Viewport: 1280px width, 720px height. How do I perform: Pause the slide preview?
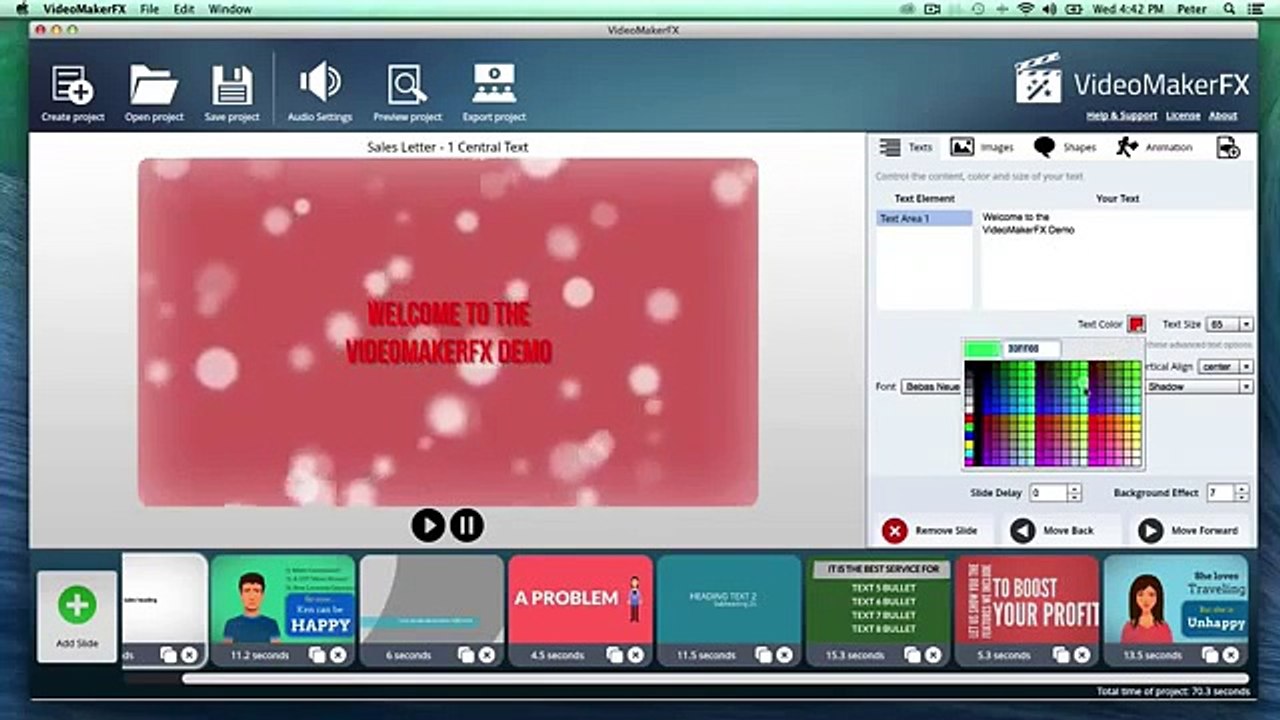(467, 525)
